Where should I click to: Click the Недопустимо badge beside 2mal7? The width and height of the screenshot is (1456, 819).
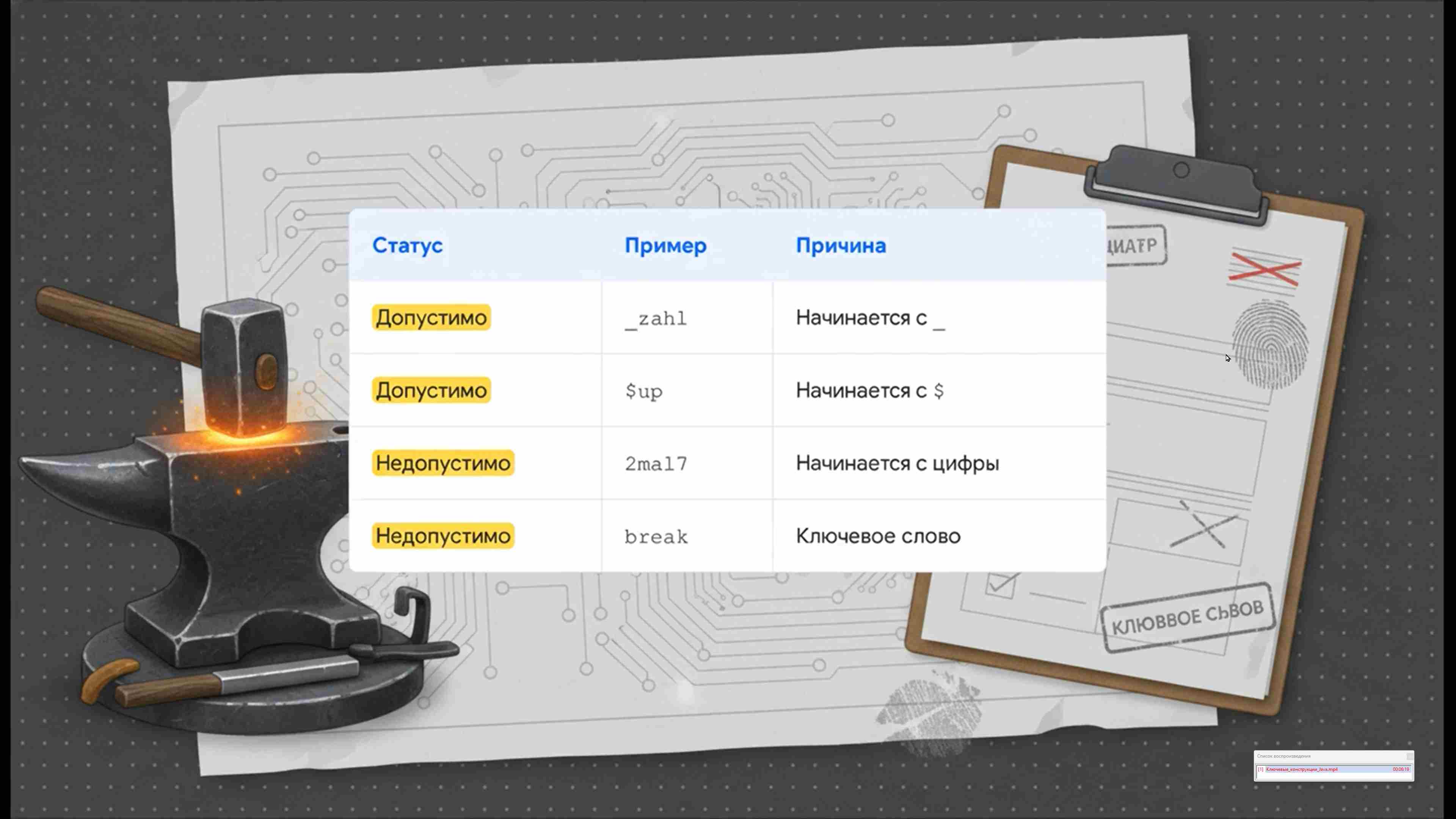443,463
